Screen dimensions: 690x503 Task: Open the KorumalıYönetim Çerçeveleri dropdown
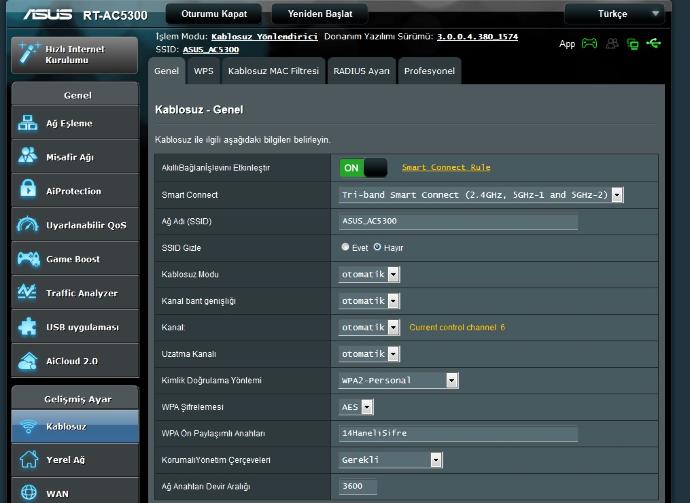pyautogui.click(x=390, y=460)
